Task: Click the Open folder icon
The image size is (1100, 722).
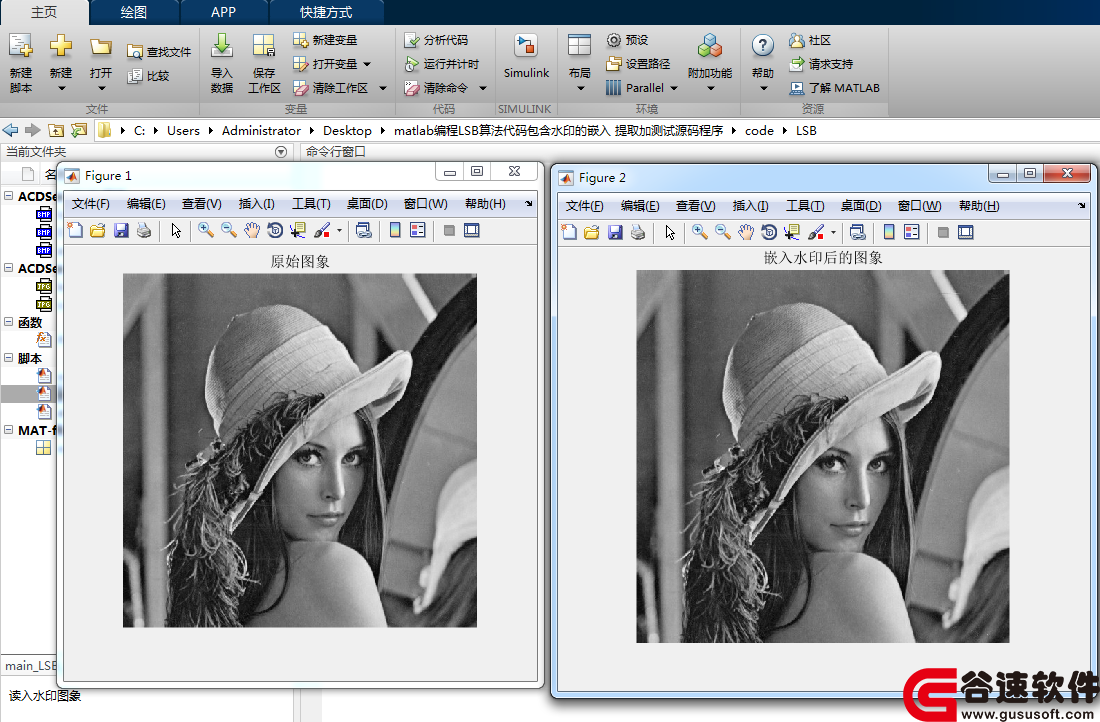Action: (x=101, y=47)
